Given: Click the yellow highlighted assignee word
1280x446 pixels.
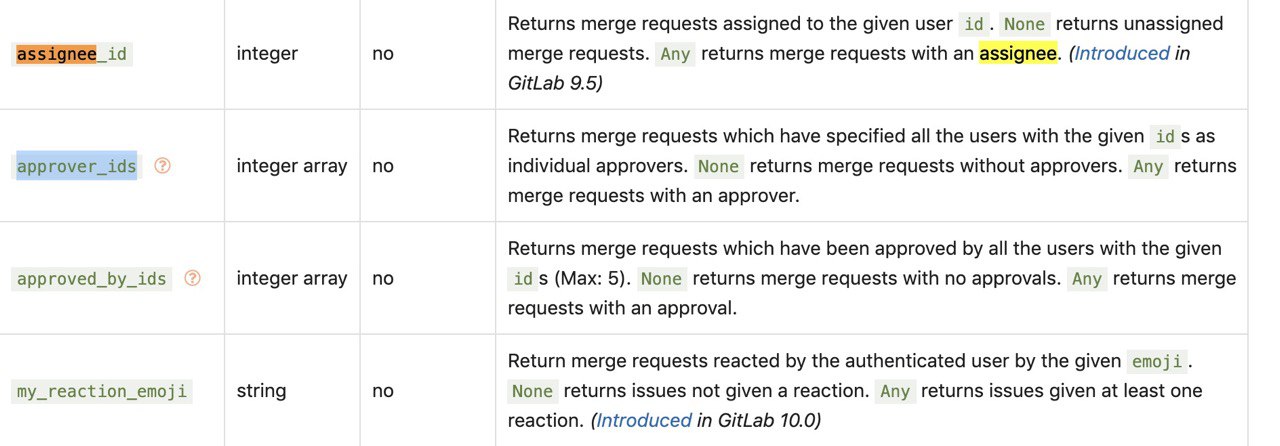Looking at the screenshot, I should click(x=1018, y=53).
